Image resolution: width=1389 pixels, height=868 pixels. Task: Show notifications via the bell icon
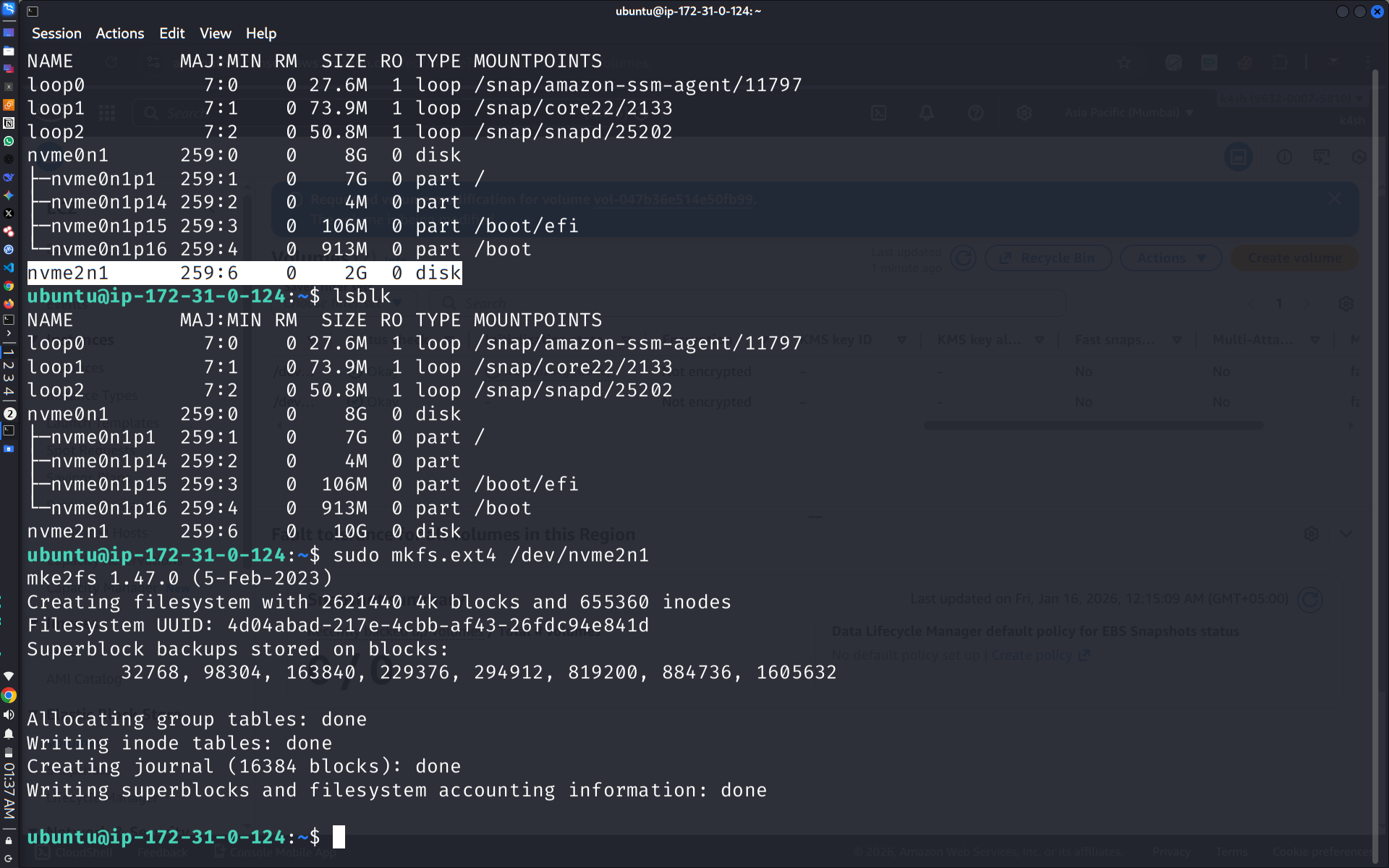pos(9,733)
